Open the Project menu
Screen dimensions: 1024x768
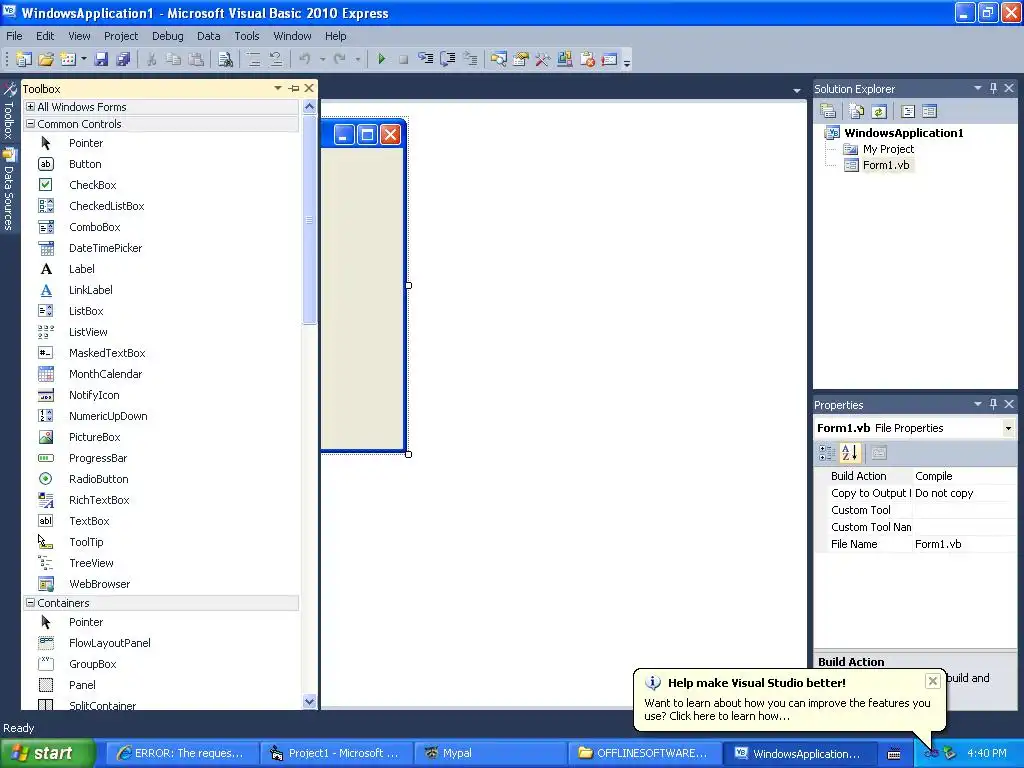coord(121,36)
